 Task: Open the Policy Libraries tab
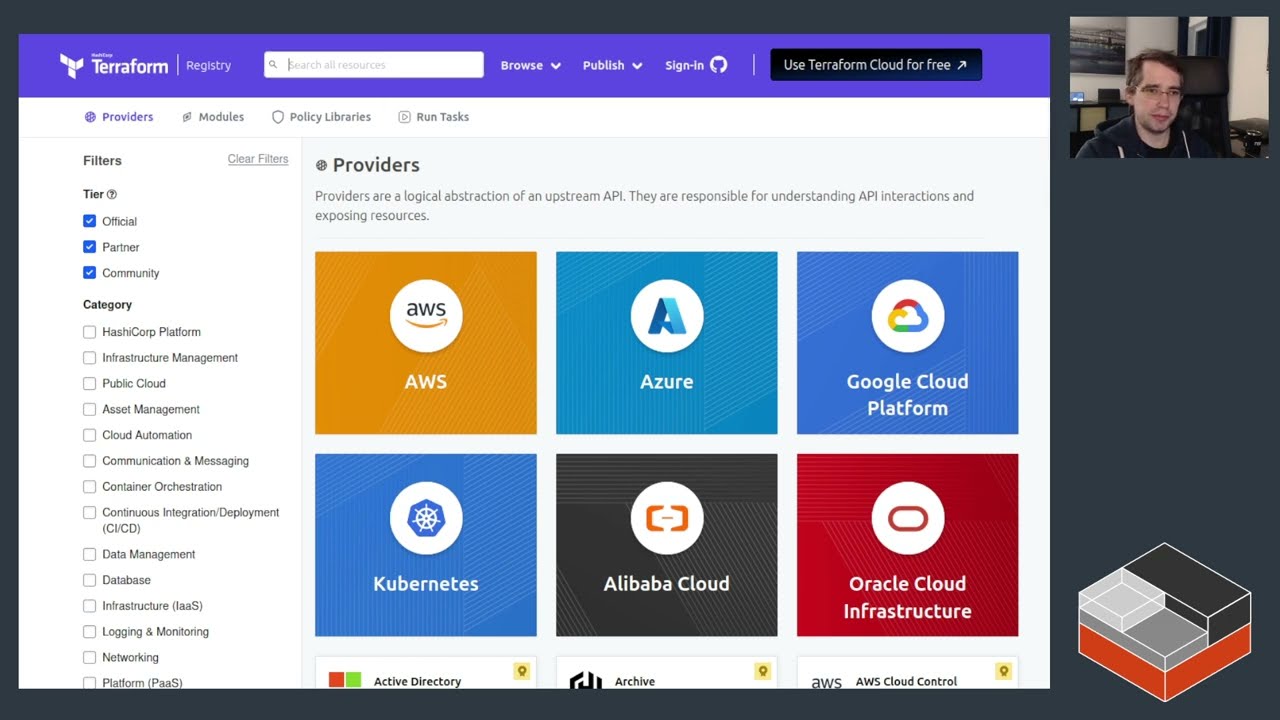(321, 117)
